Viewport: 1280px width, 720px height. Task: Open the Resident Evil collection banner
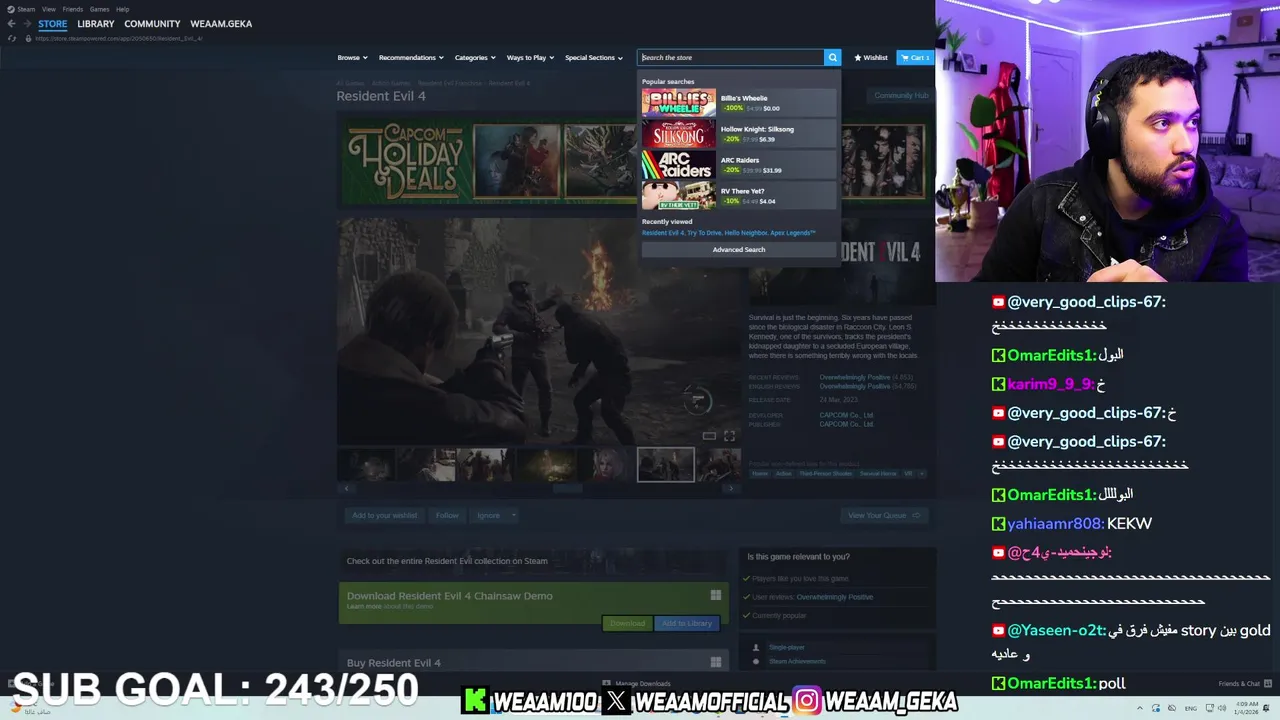534,561
